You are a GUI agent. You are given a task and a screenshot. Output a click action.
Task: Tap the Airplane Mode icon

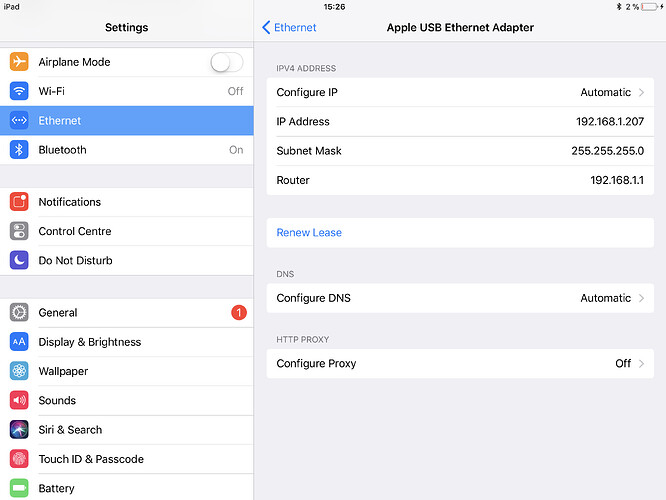(x=19, y=62)
